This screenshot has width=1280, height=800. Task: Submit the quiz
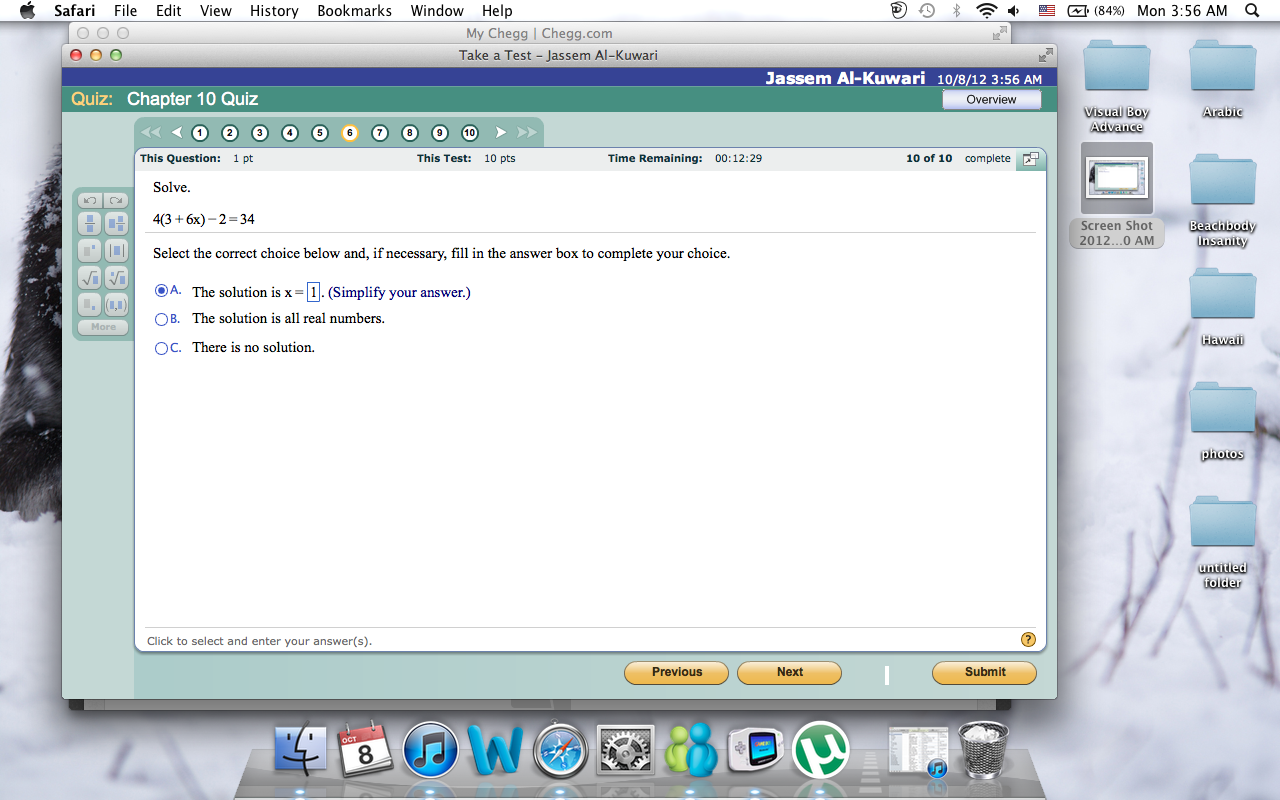984,673
